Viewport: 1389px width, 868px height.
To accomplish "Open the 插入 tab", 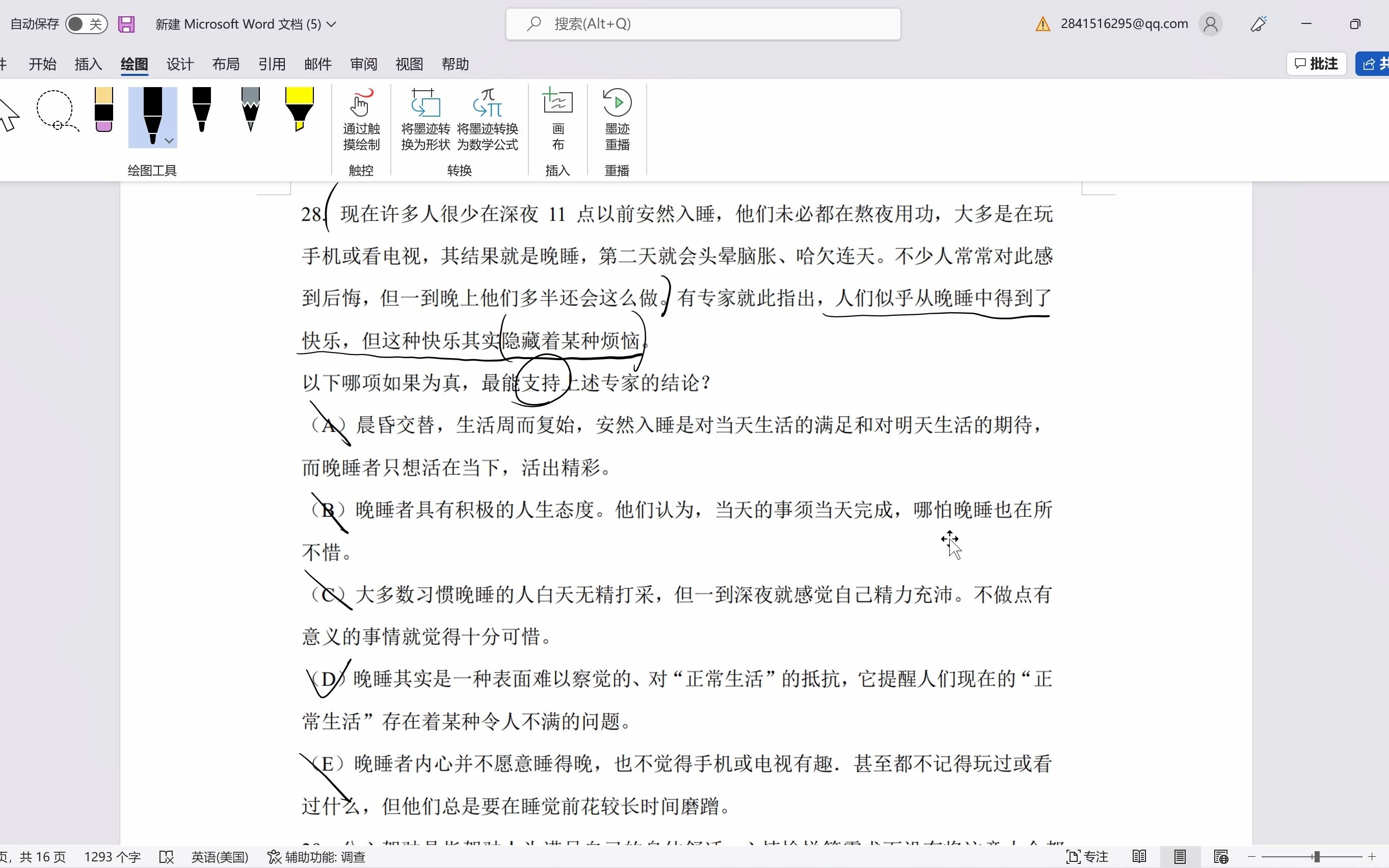I will click(89, 64).
